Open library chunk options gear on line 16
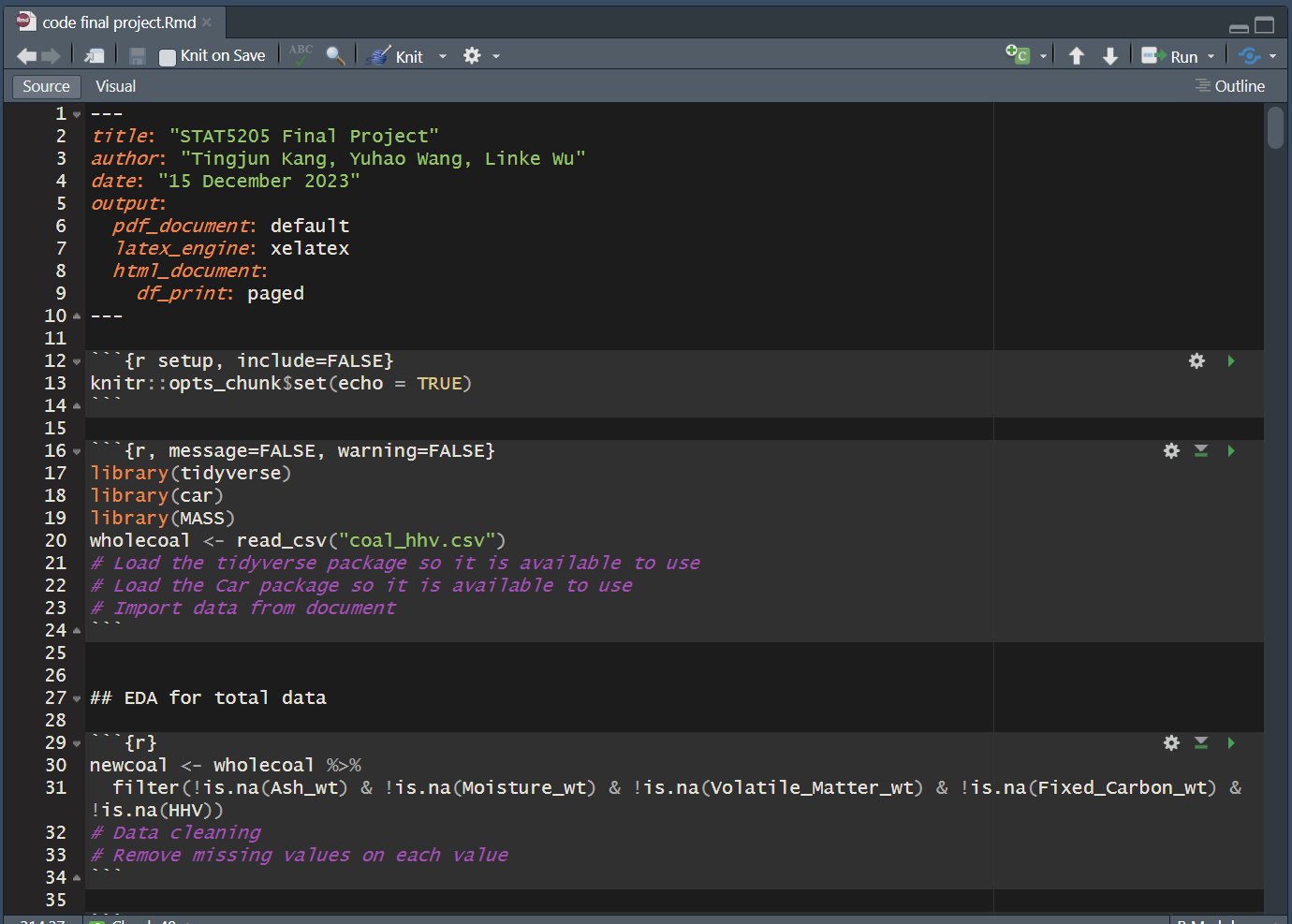 (1171, 450)
